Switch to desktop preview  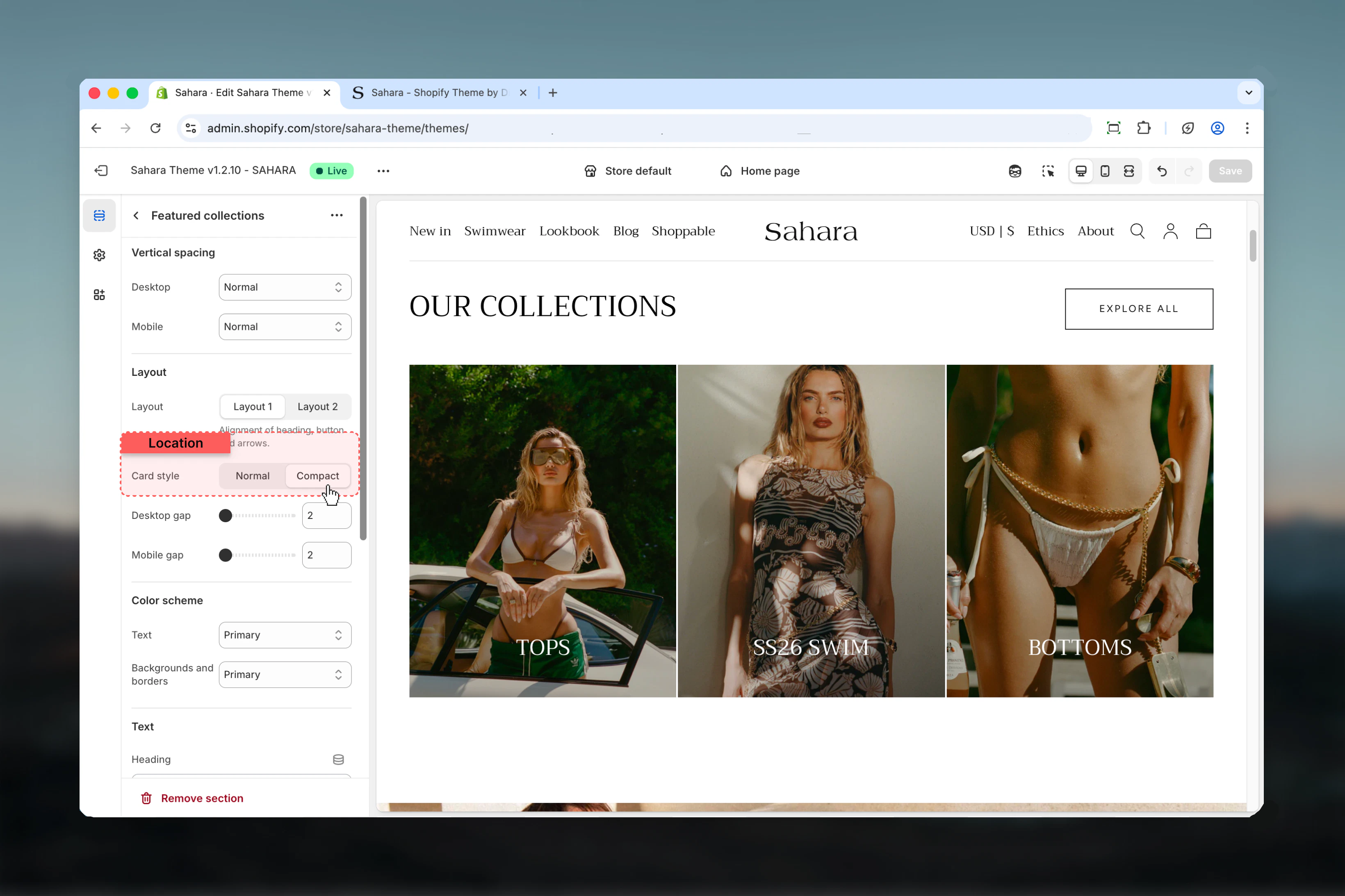tap(1081, 171)
